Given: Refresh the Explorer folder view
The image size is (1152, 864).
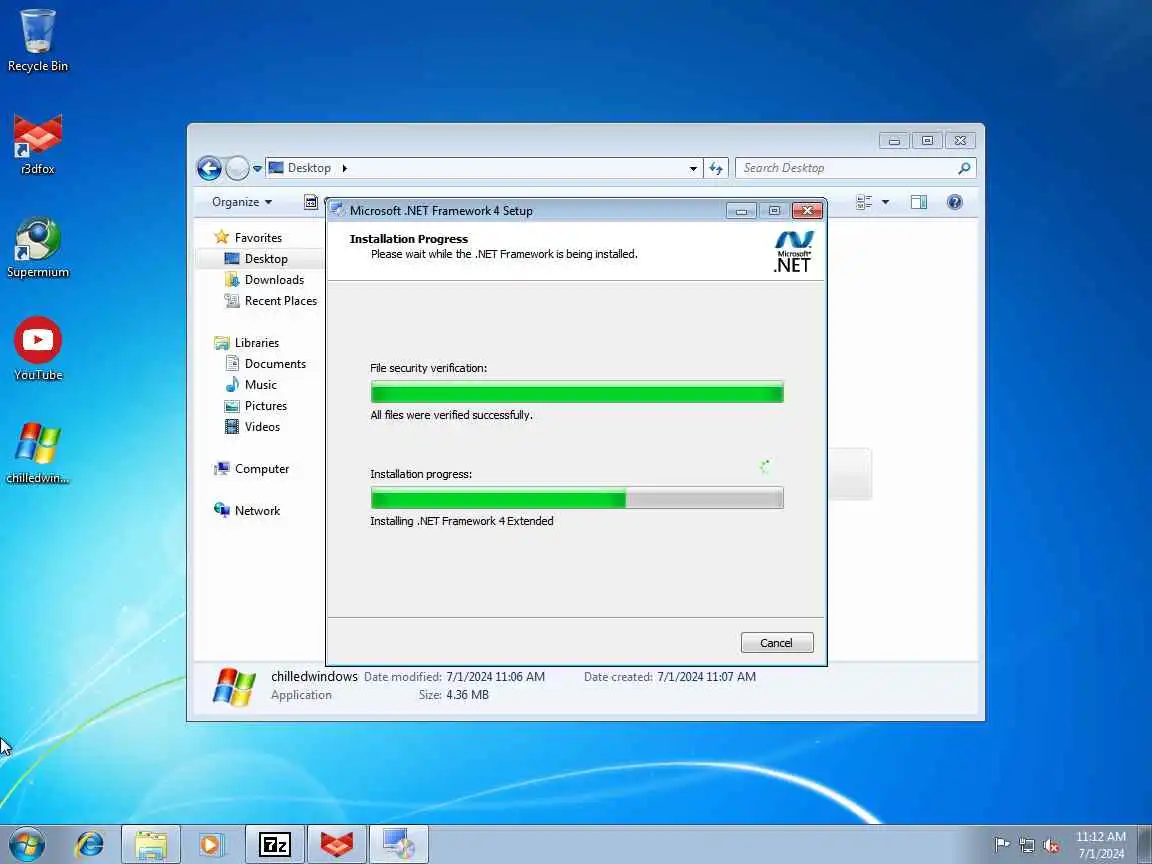Looking at the screenshot, I should (x=716, y=168).
